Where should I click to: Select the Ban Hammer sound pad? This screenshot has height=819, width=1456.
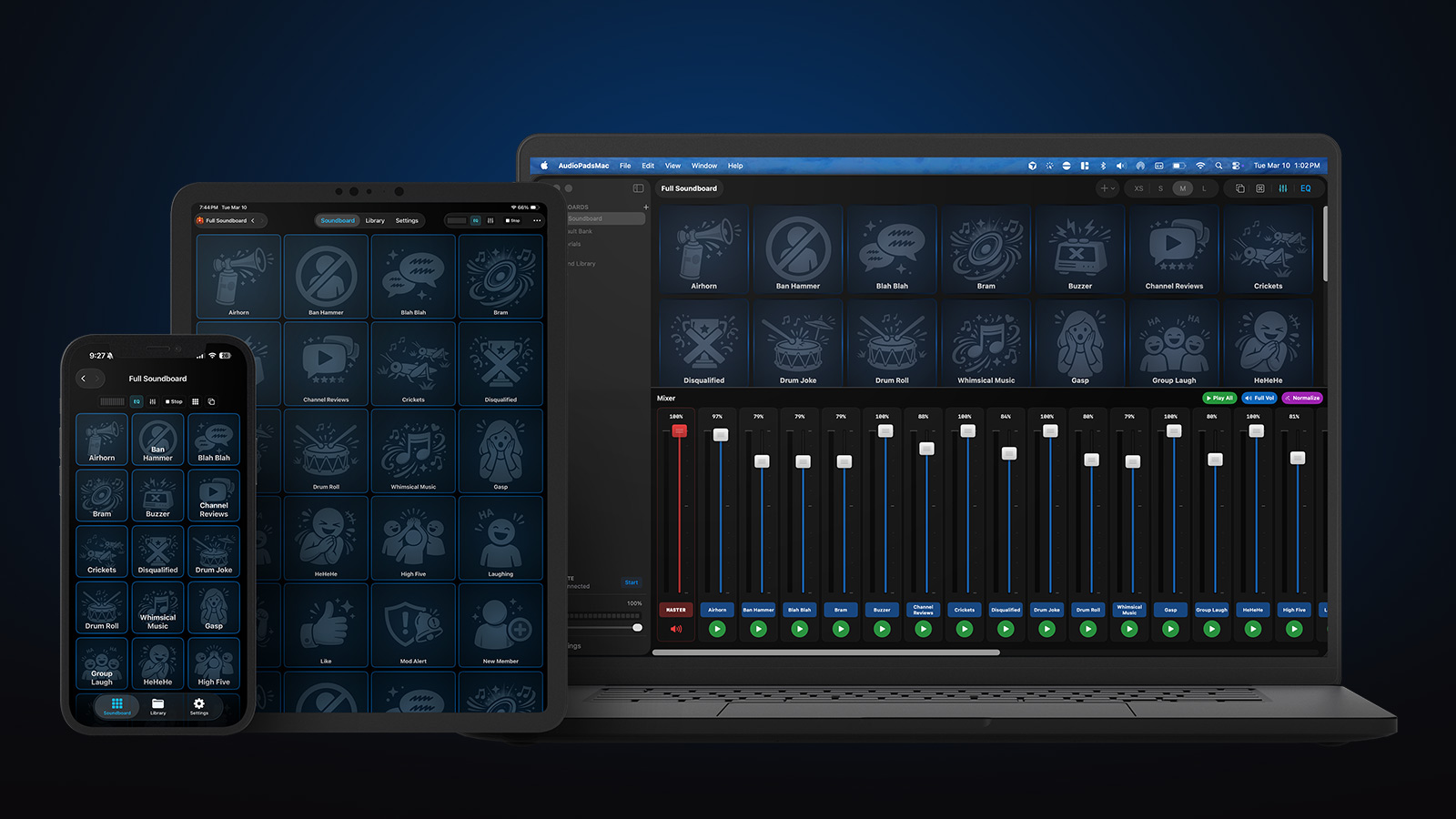tap(797, 250)
